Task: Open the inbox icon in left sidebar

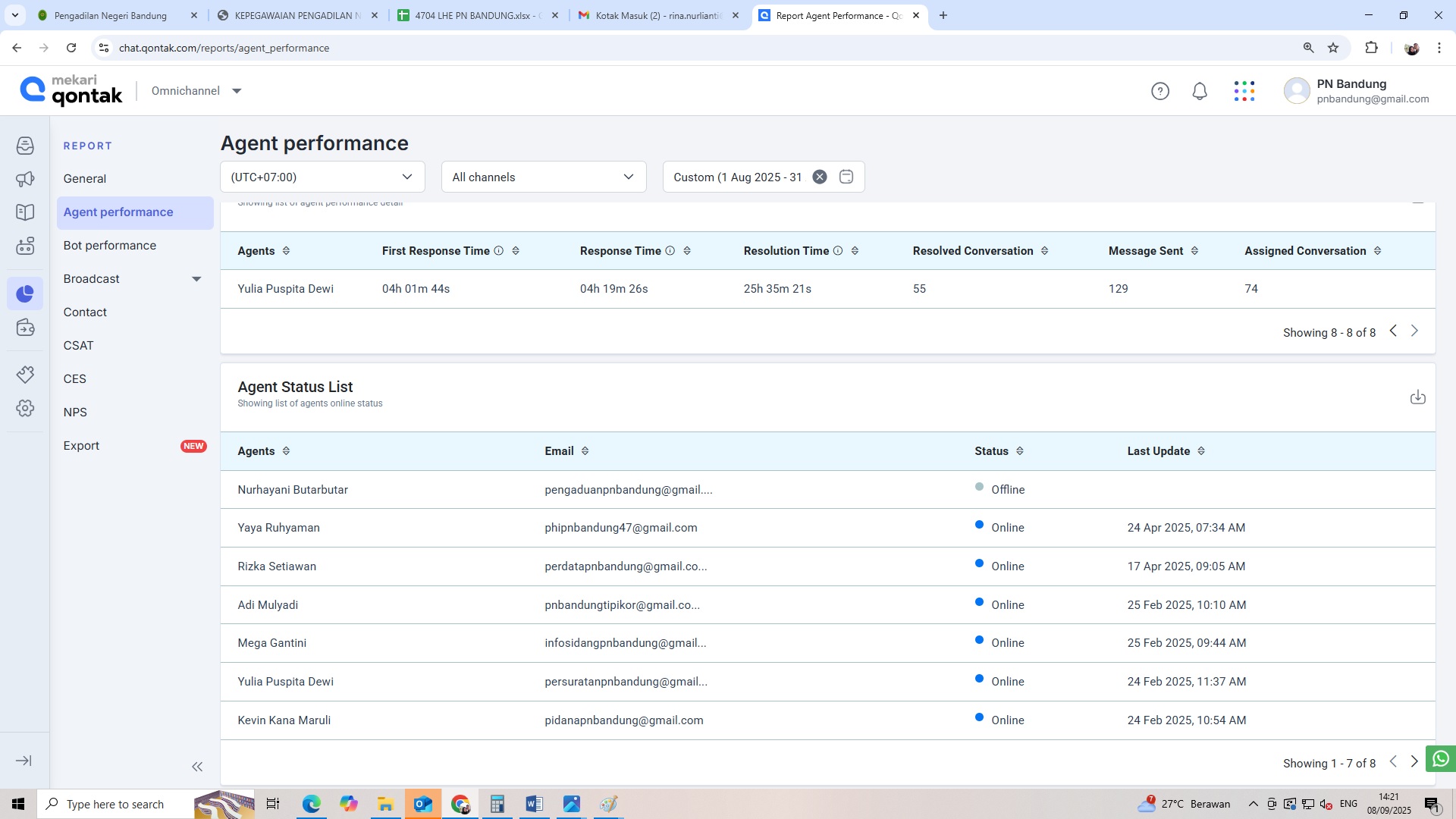Action: (25, 146)
